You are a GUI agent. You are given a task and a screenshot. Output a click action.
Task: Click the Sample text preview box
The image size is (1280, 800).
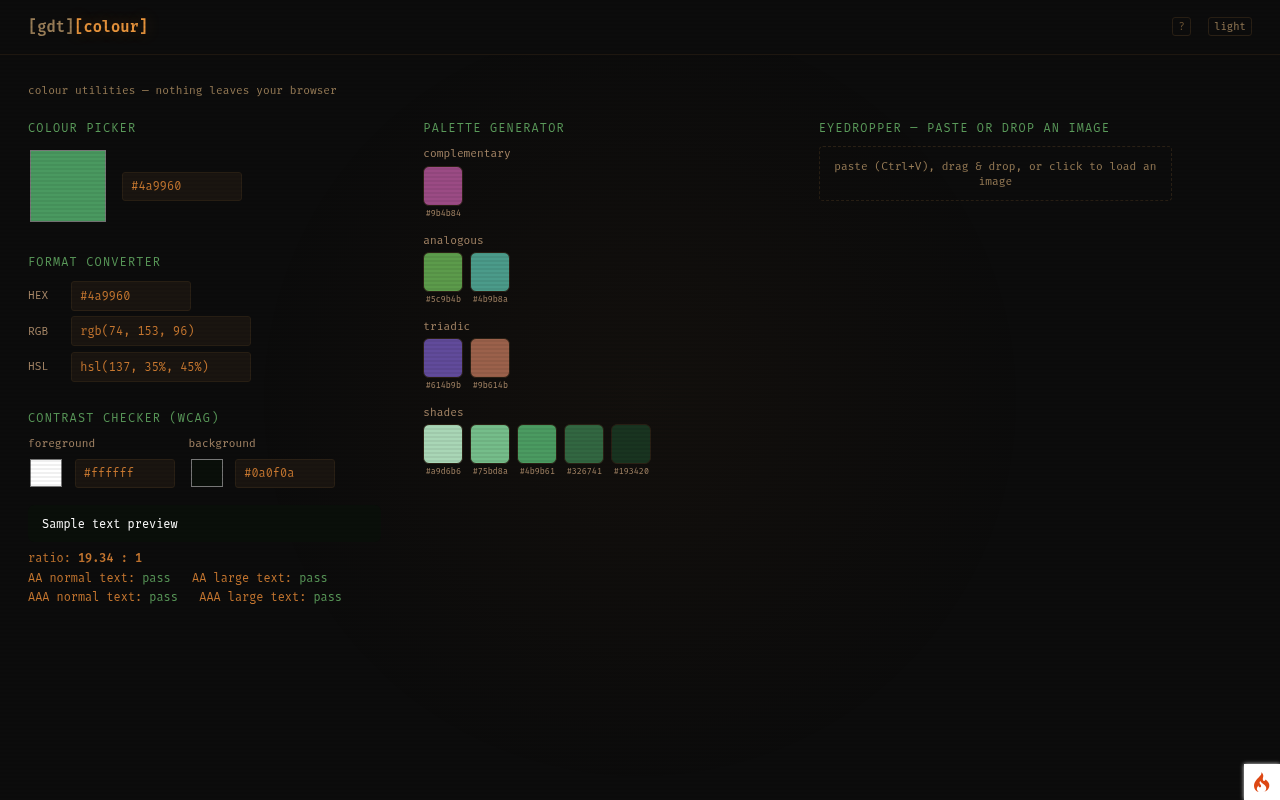pyautogui.click(x=203, y=524)
